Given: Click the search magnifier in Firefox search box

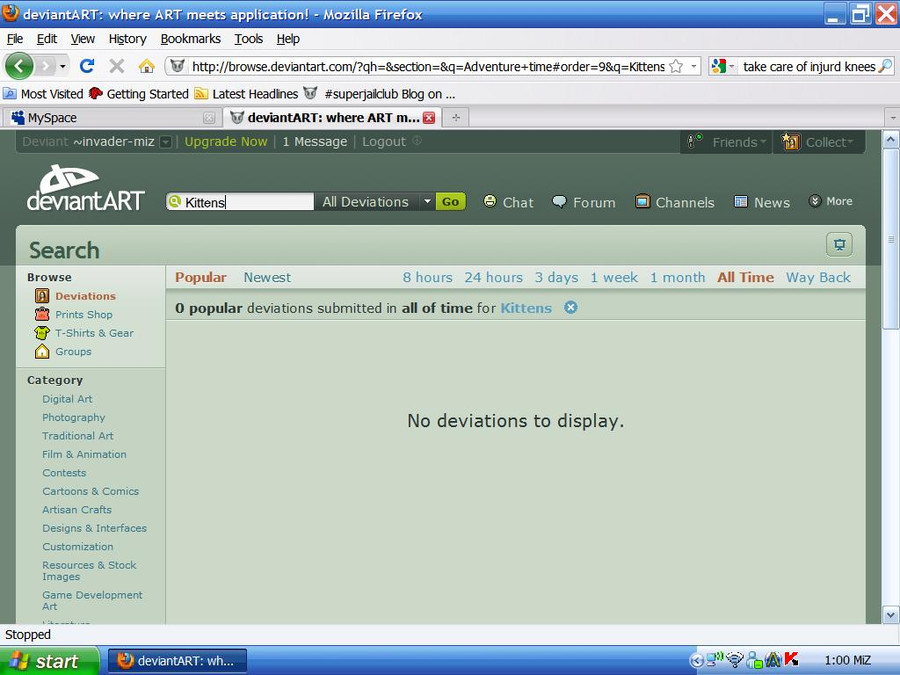Looking at the screenshot, I should (x=886, y=66).
